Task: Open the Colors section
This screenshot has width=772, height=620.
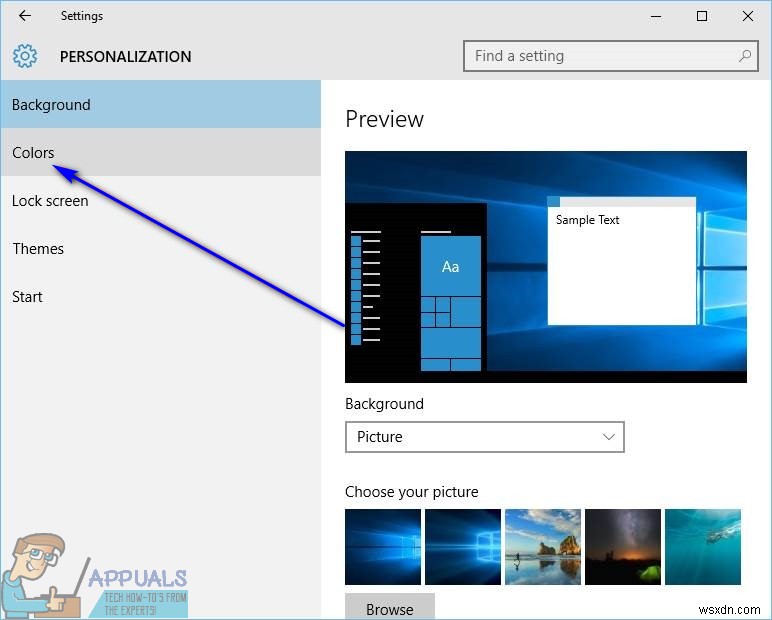Action: point(161,152)
